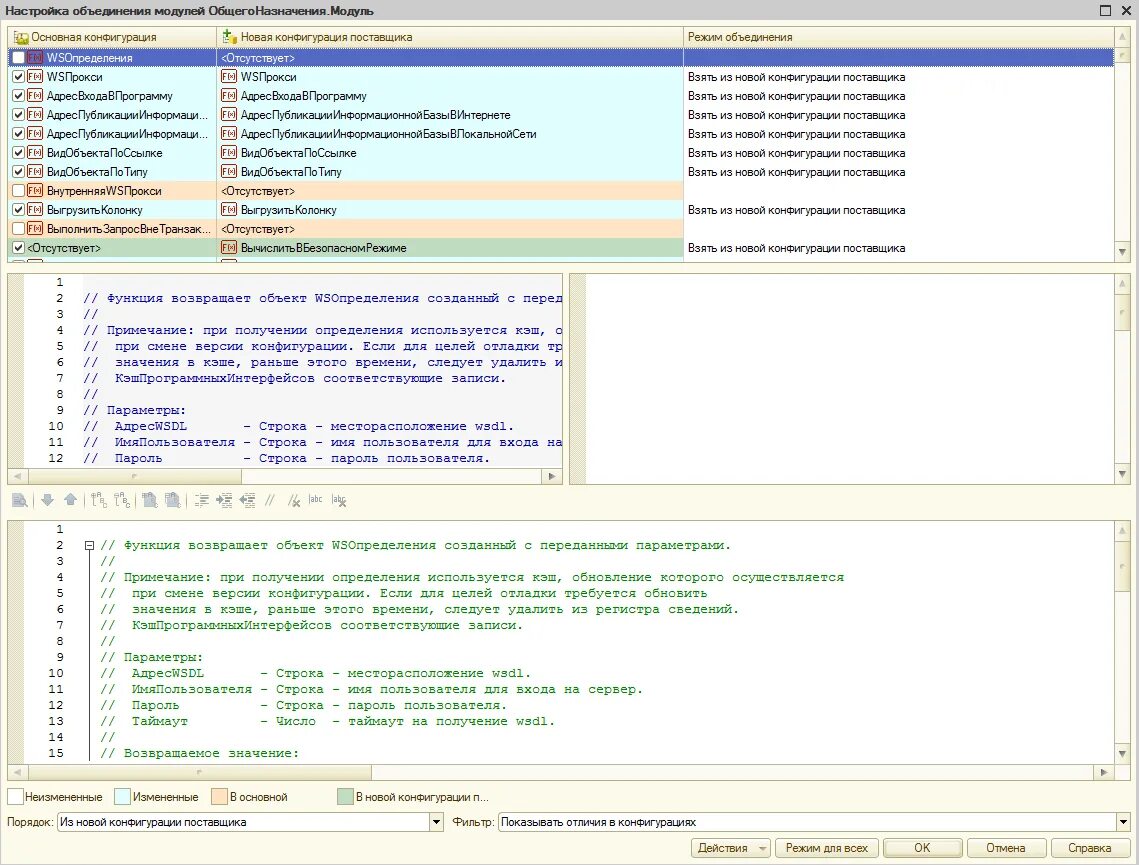Click function icon beside supplier ВыгрузитьКолонку

[229, 209]
